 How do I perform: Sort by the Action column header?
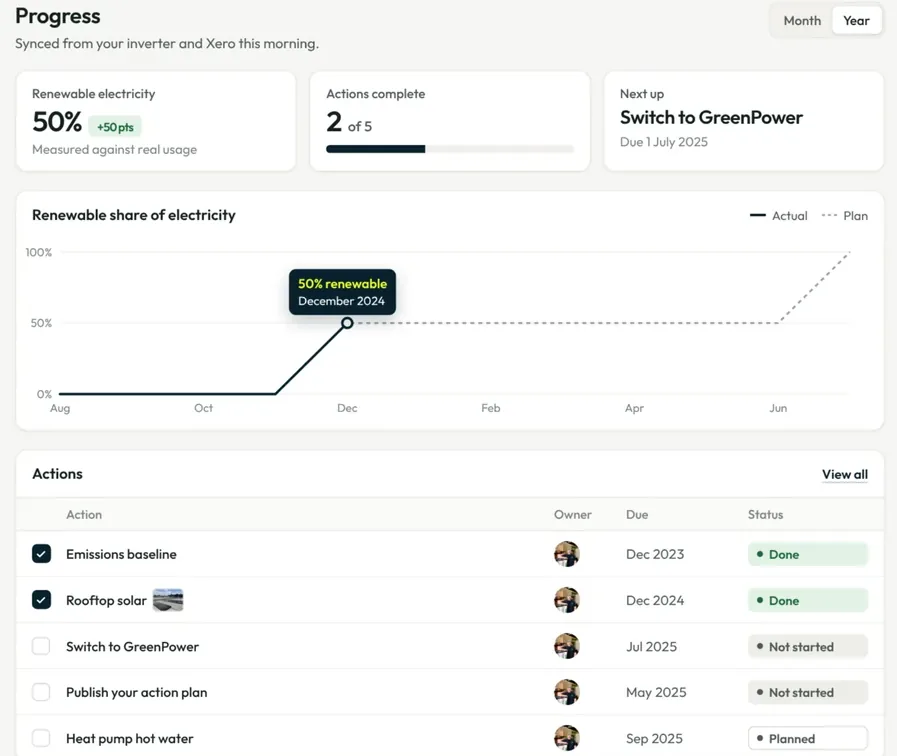(84, 515)
